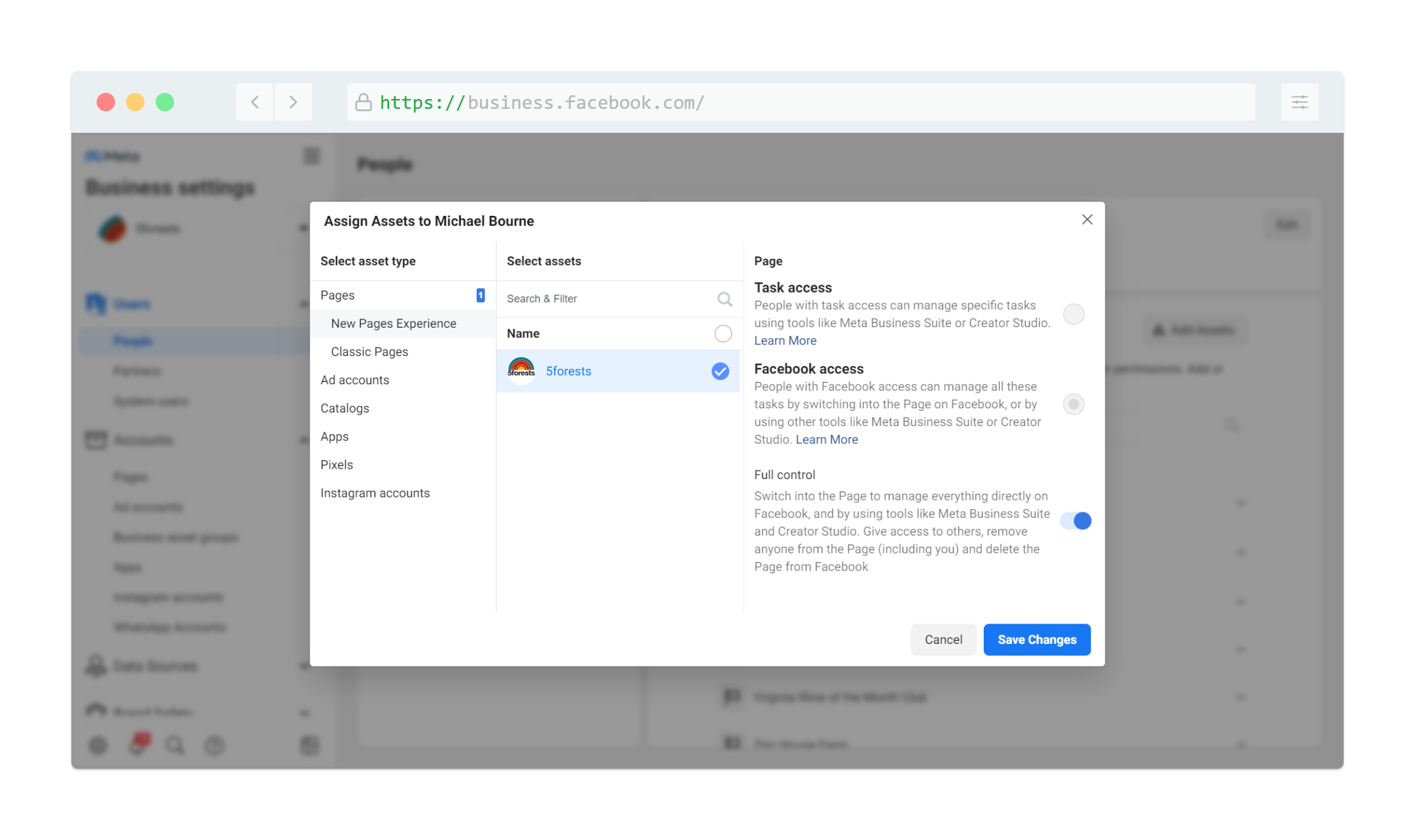Image resolution: width=1415 pixels, height=840 pixels.
Task: Select Instagram accounts asset type
Action: [402, 493]
